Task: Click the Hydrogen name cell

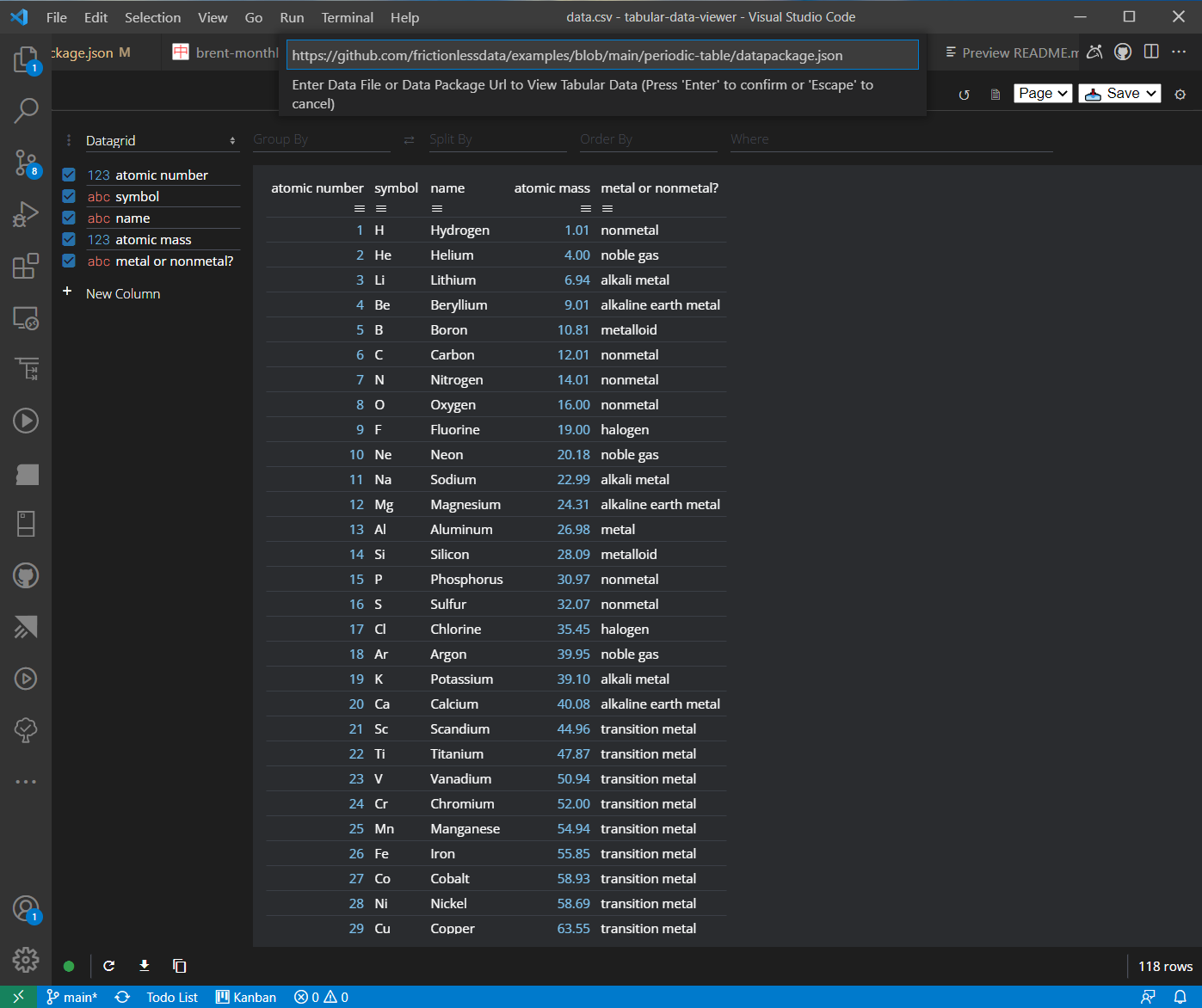Action: click(x=459, y=230)
